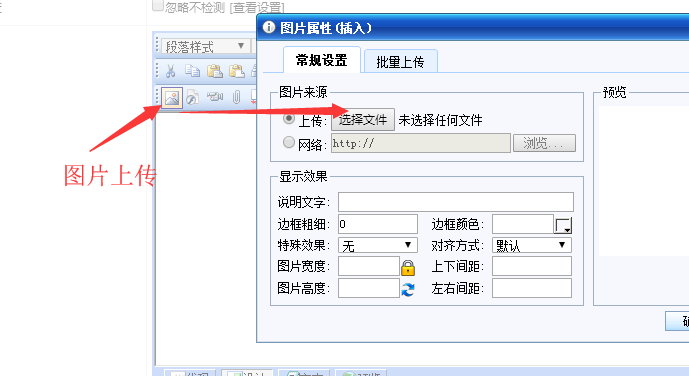Click the insert image toolbar icon

(x=172, y=98)
